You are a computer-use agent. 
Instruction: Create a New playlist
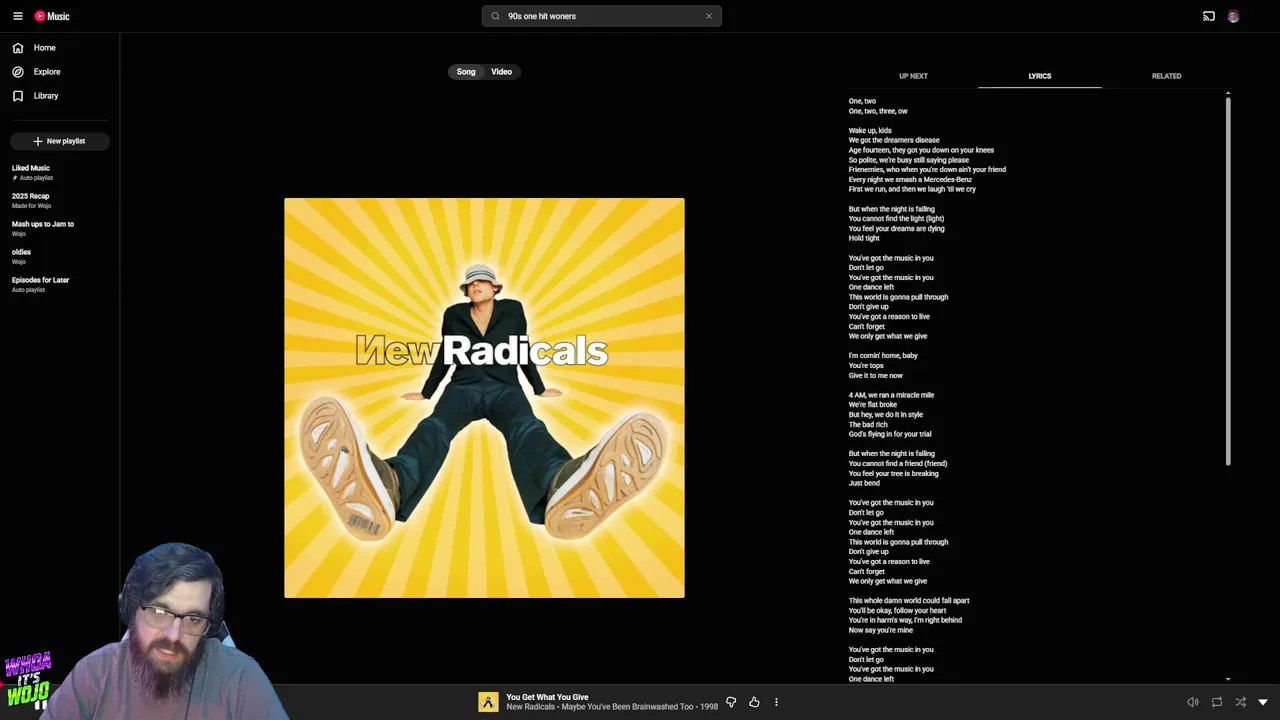tap(60, 141)
